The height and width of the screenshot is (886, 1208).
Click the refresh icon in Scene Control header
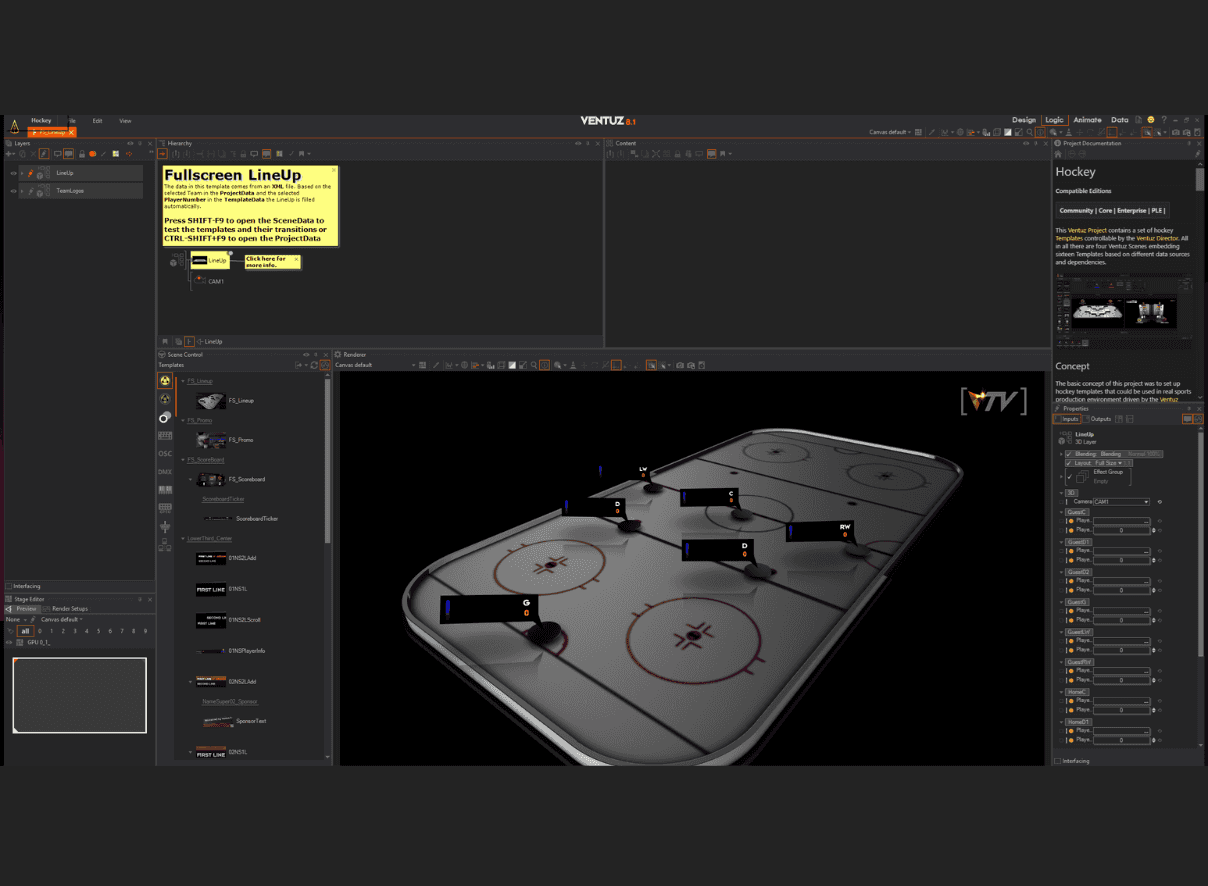(314, 365)
